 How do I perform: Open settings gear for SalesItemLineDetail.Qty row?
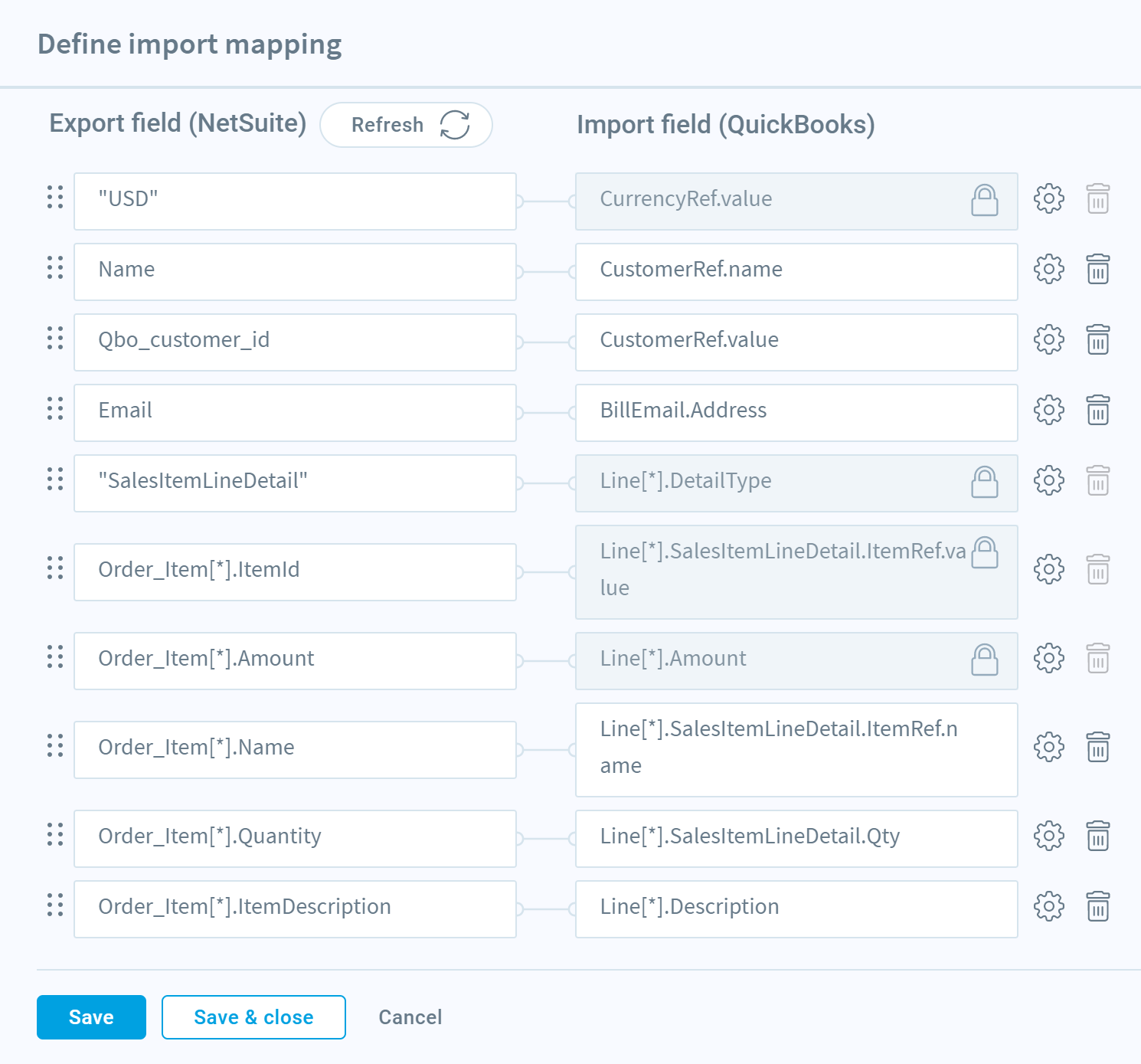tap(1048, 836)
